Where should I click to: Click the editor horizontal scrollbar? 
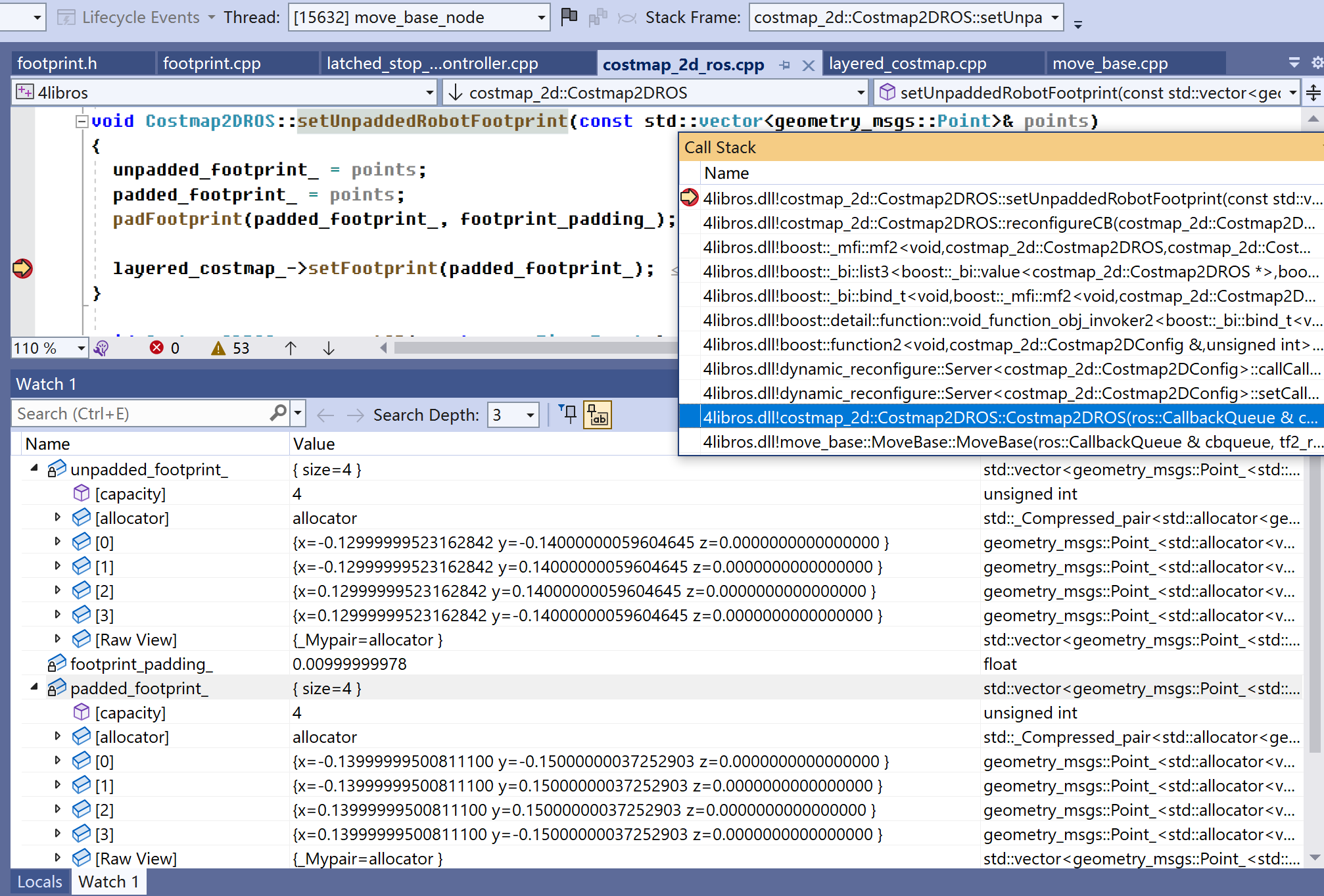point(536,348)
